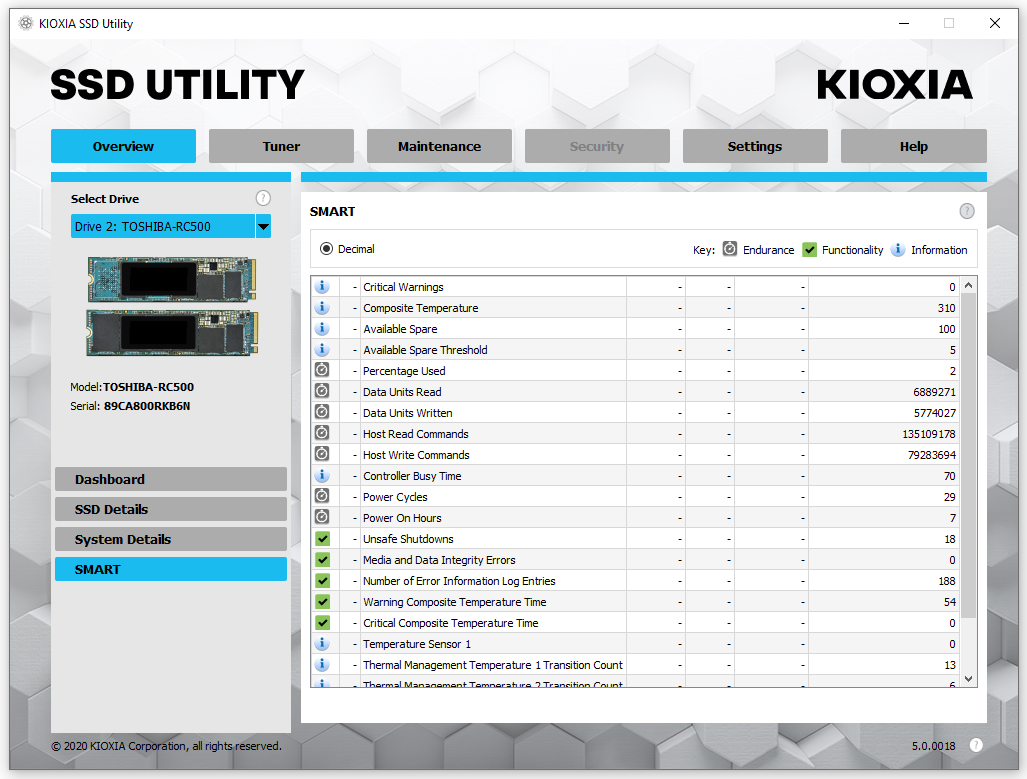Click the endurance icon beside Host Write Commands
This screenshot has width=1027, height=779.
pyautogui.click(x=322, y=454)
